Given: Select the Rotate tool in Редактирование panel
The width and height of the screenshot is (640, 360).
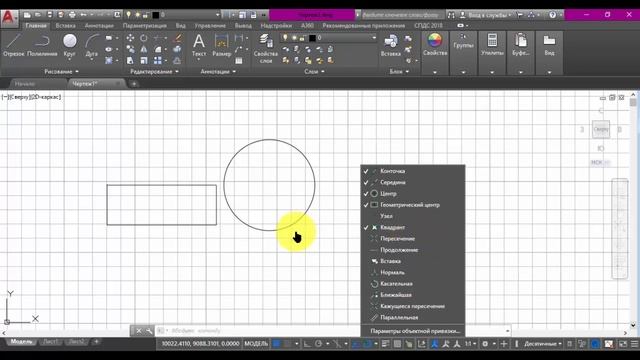Looking at the screenshot, I should click(144, 38).
